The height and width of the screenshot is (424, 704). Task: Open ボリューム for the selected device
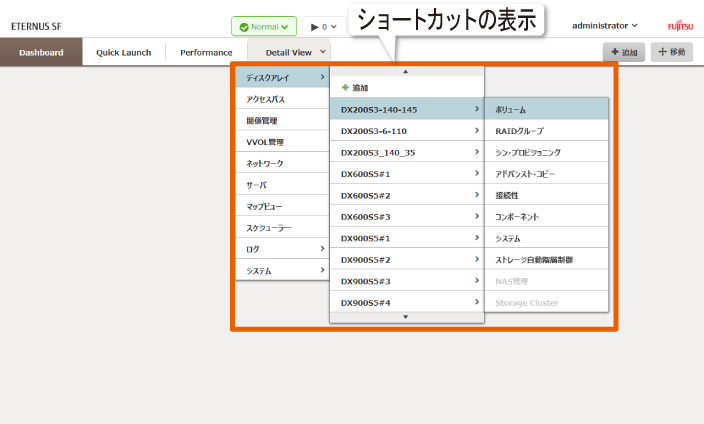coord(546,109)
